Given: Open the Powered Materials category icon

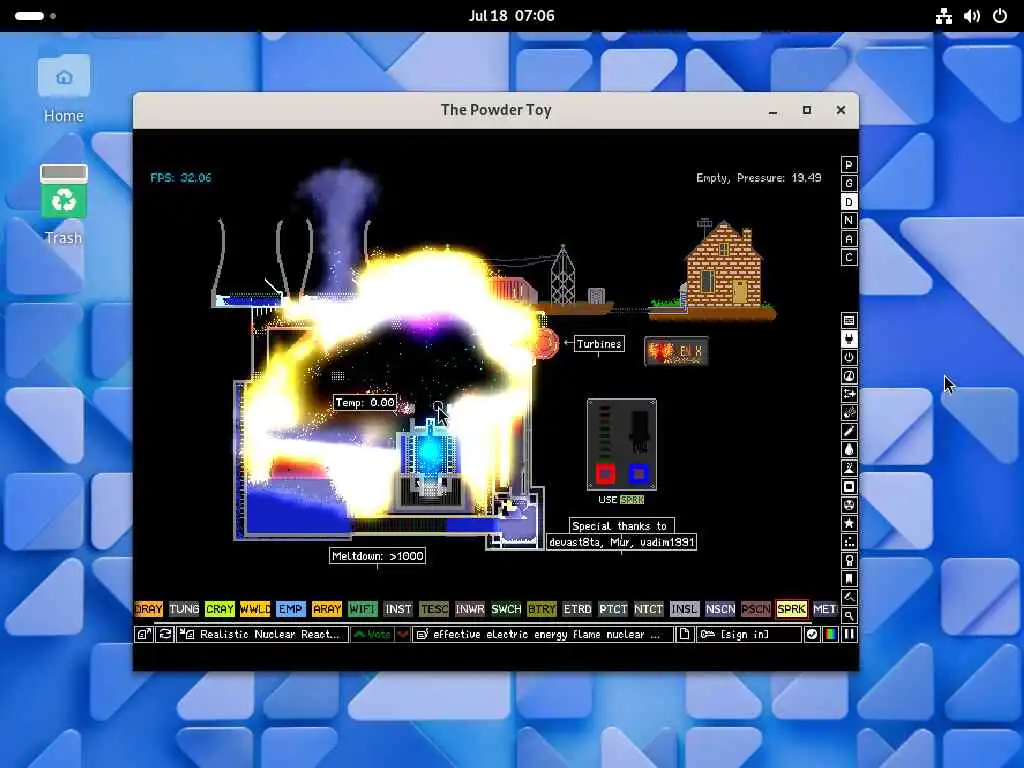Looking at the screenshot, I should [849, 357].
